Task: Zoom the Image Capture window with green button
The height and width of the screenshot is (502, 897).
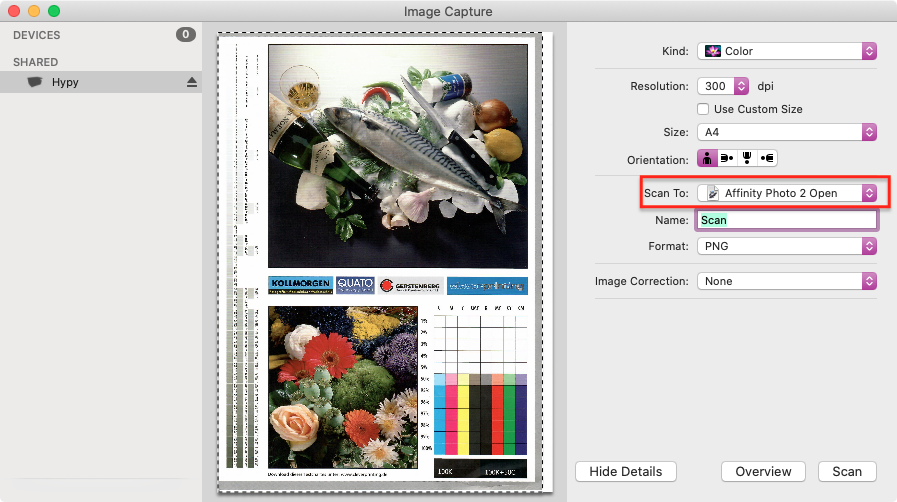Action: point(54,11)
